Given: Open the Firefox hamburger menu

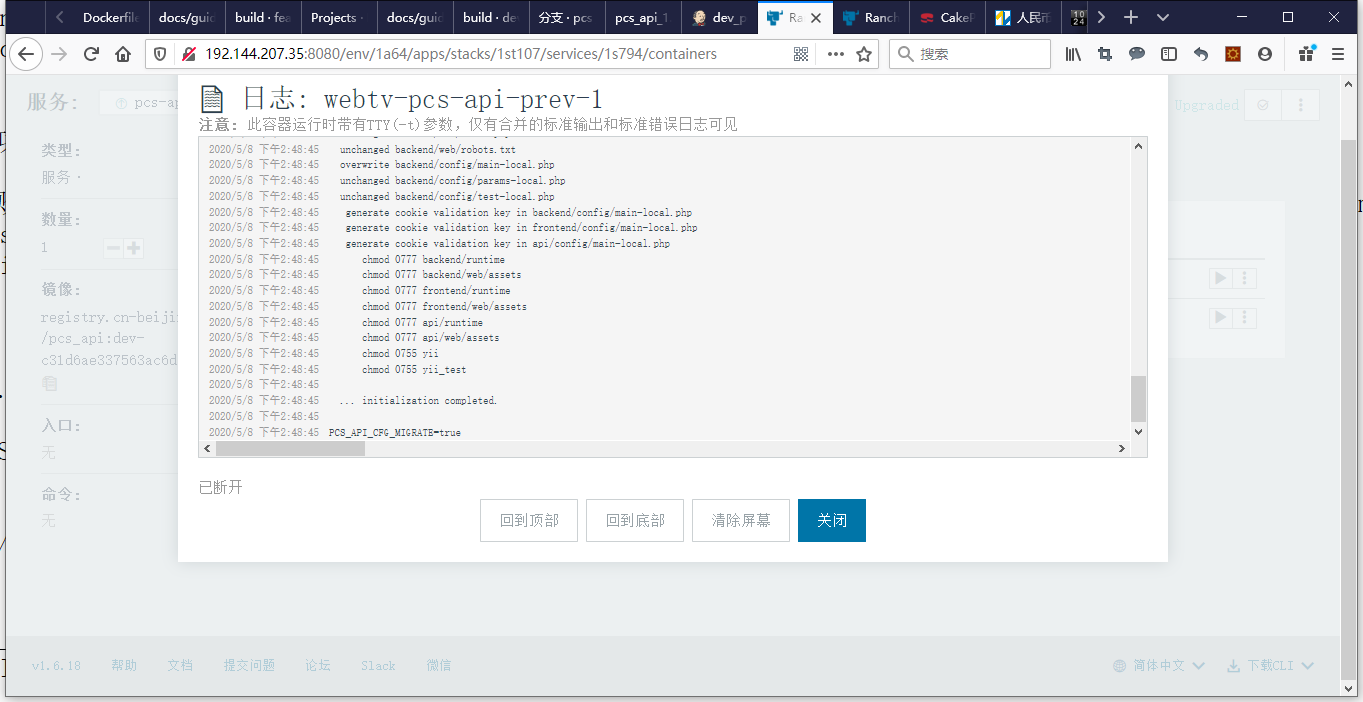Looking at the screenshot, I should [x=1338, y=54].
